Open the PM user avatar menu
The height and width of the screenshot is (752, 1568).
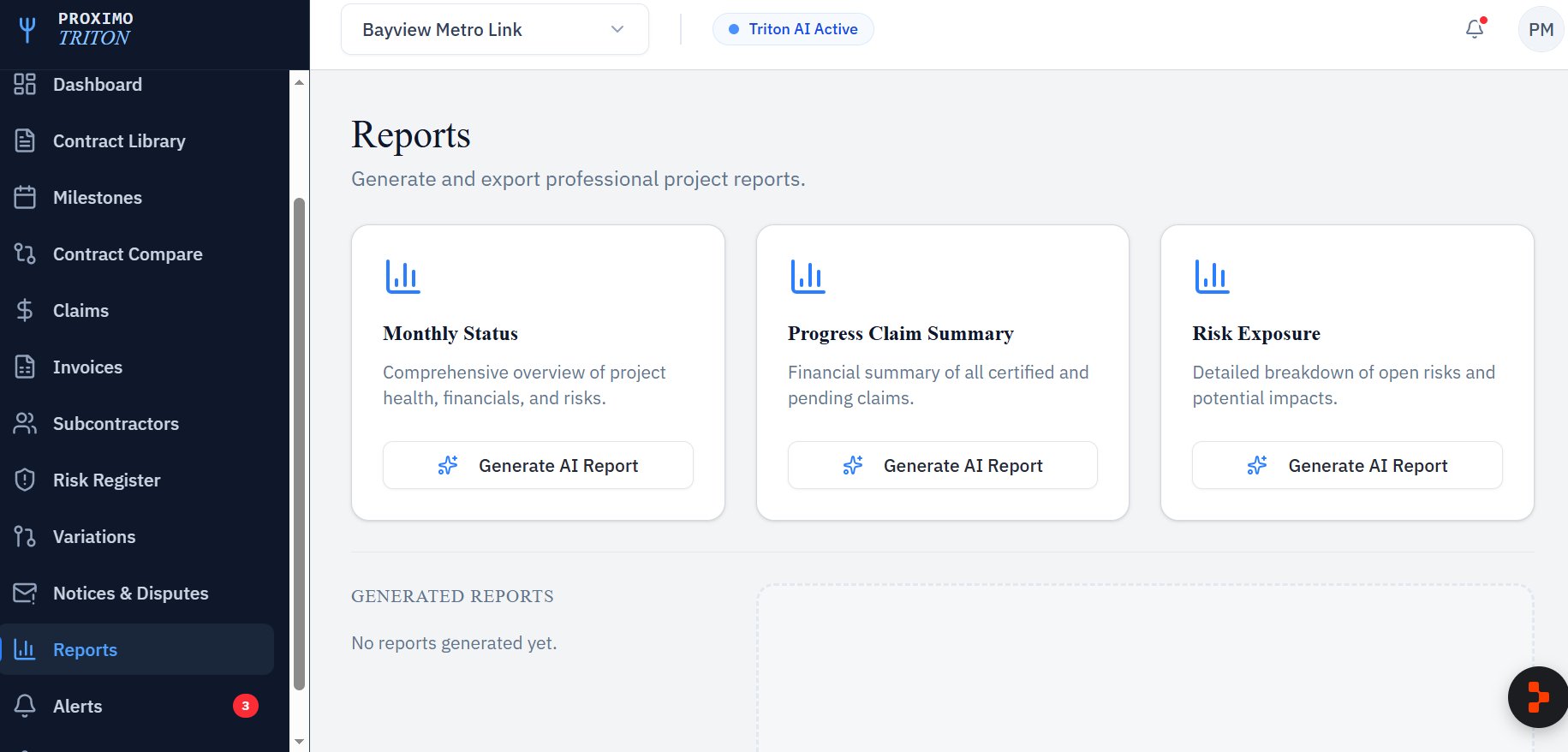(1541, 29)
